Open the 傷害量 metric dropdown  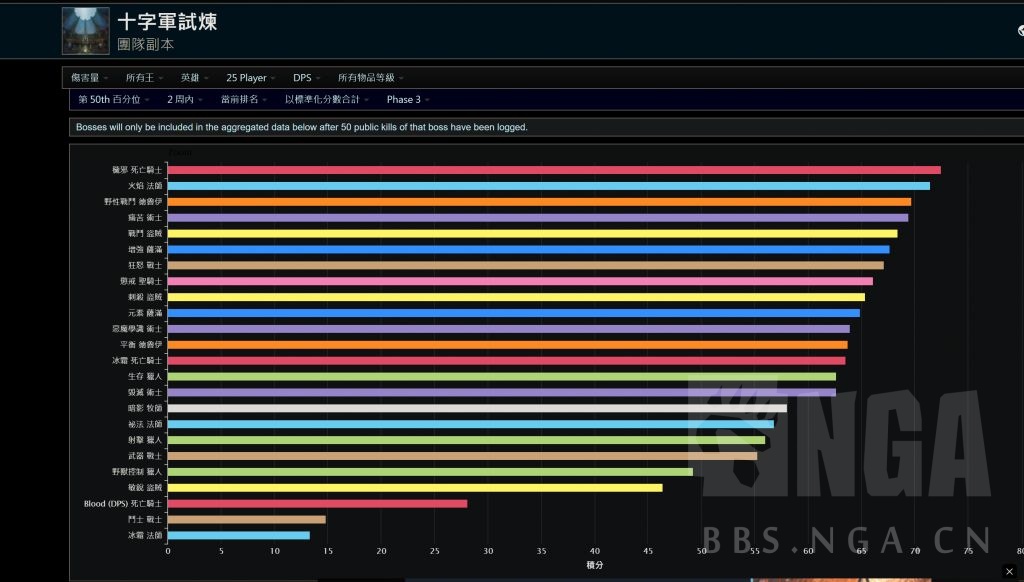(89, 78)
